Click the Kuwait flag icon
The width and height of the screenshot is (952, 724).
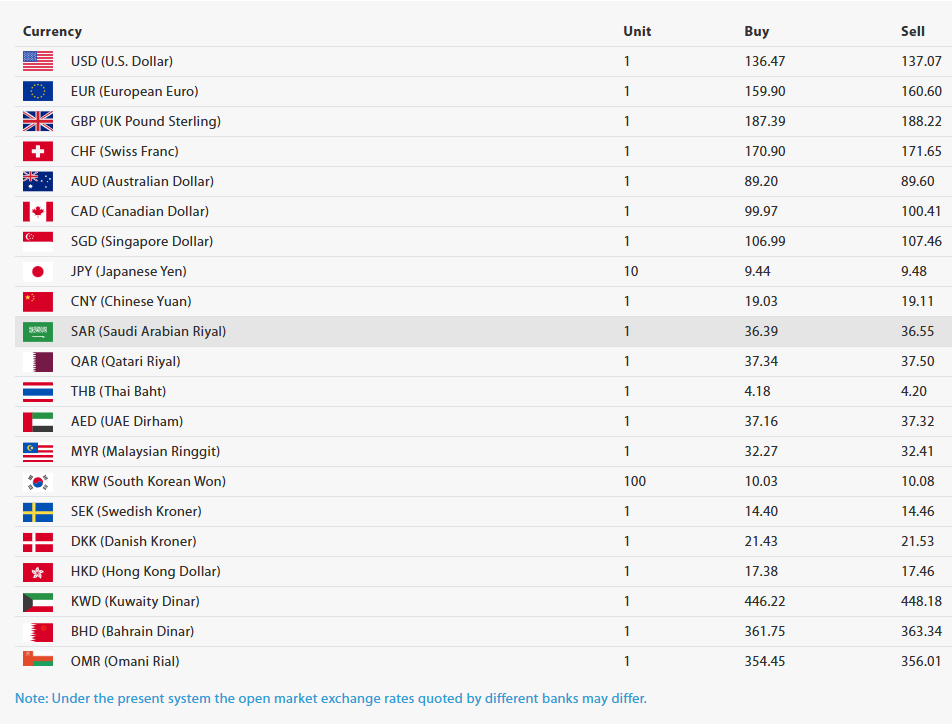(38, 601)
